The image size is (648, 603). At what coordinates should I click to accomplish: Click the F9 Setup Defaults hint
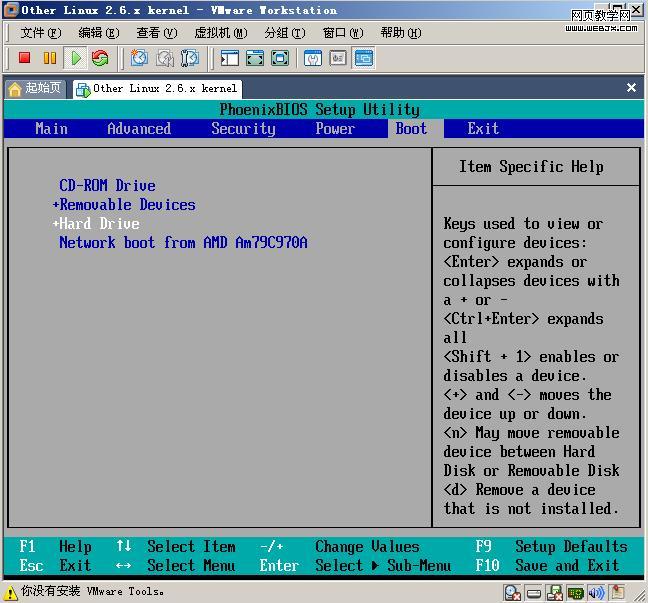click(551, 546)
